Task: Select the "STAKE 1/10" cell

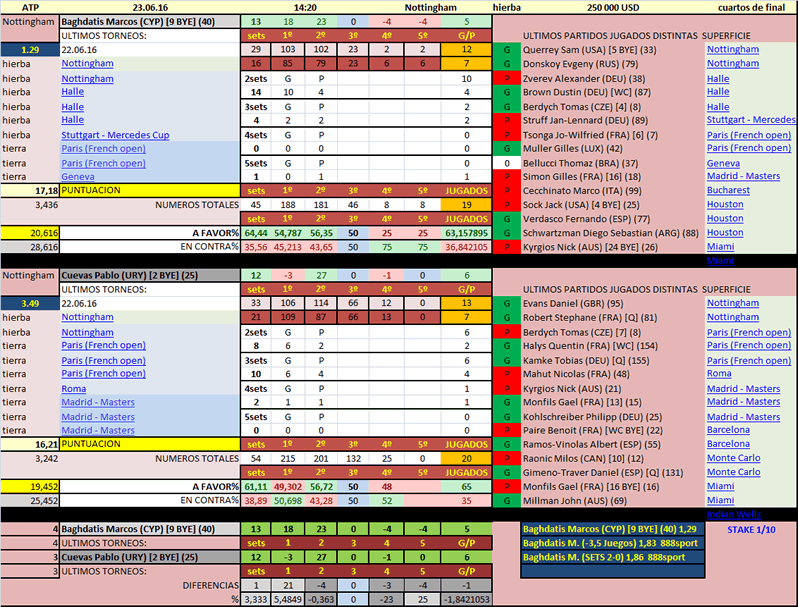Action: tap(751, 530)
